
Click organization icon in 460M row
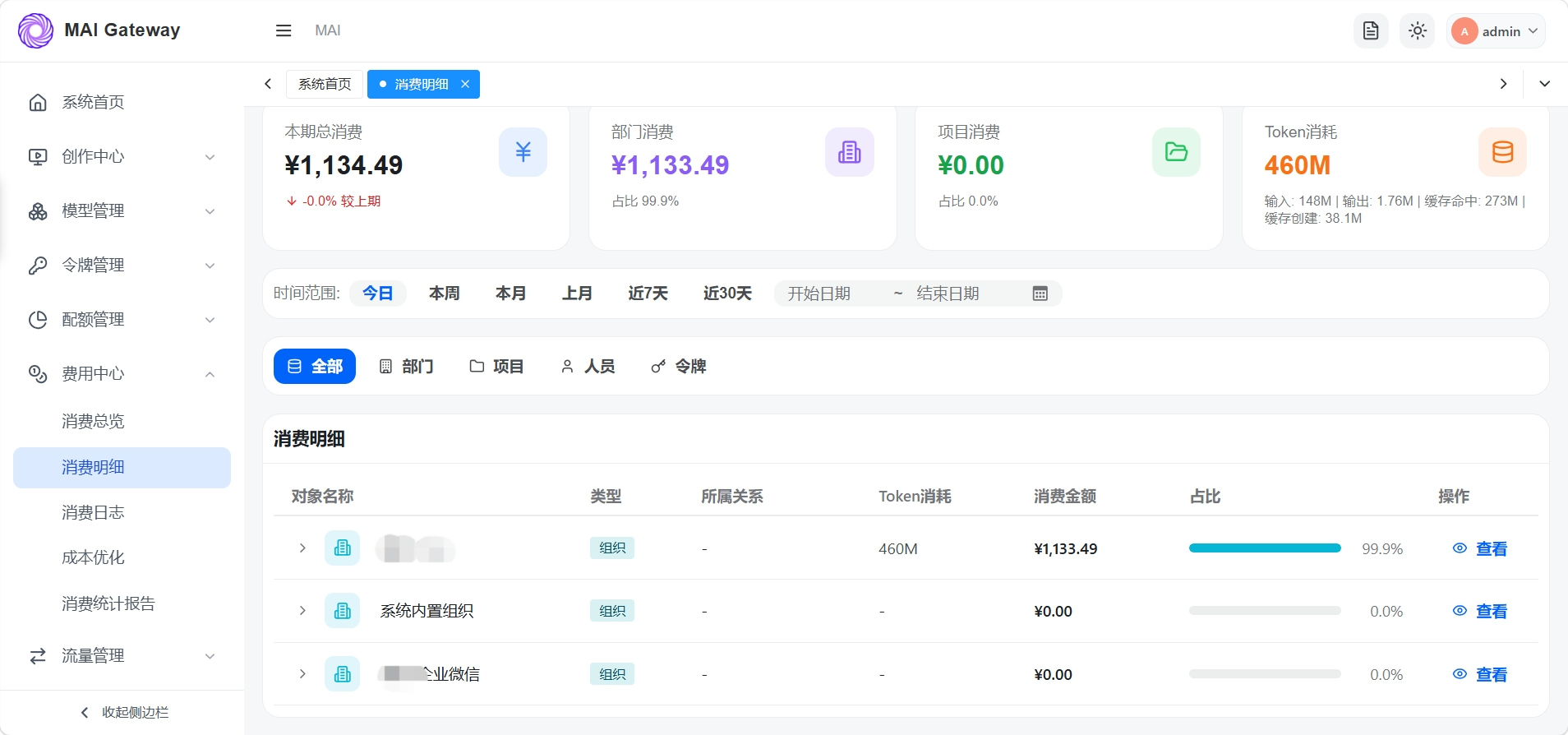342,548
